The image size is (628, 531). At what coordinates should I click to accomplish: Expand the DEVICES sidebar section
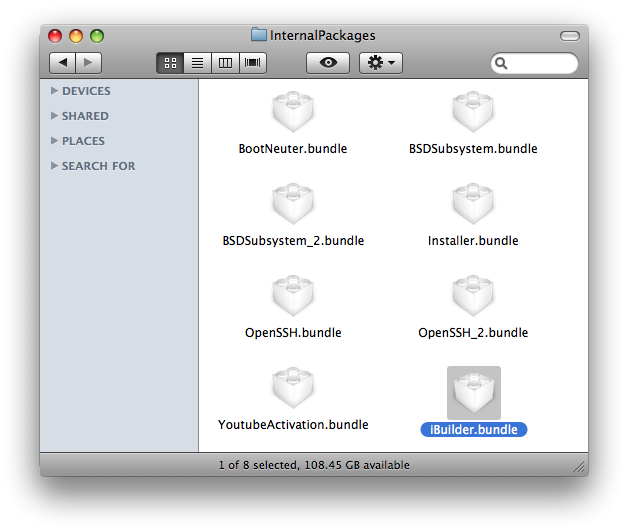pyautogui.click(x=54, y=91)
